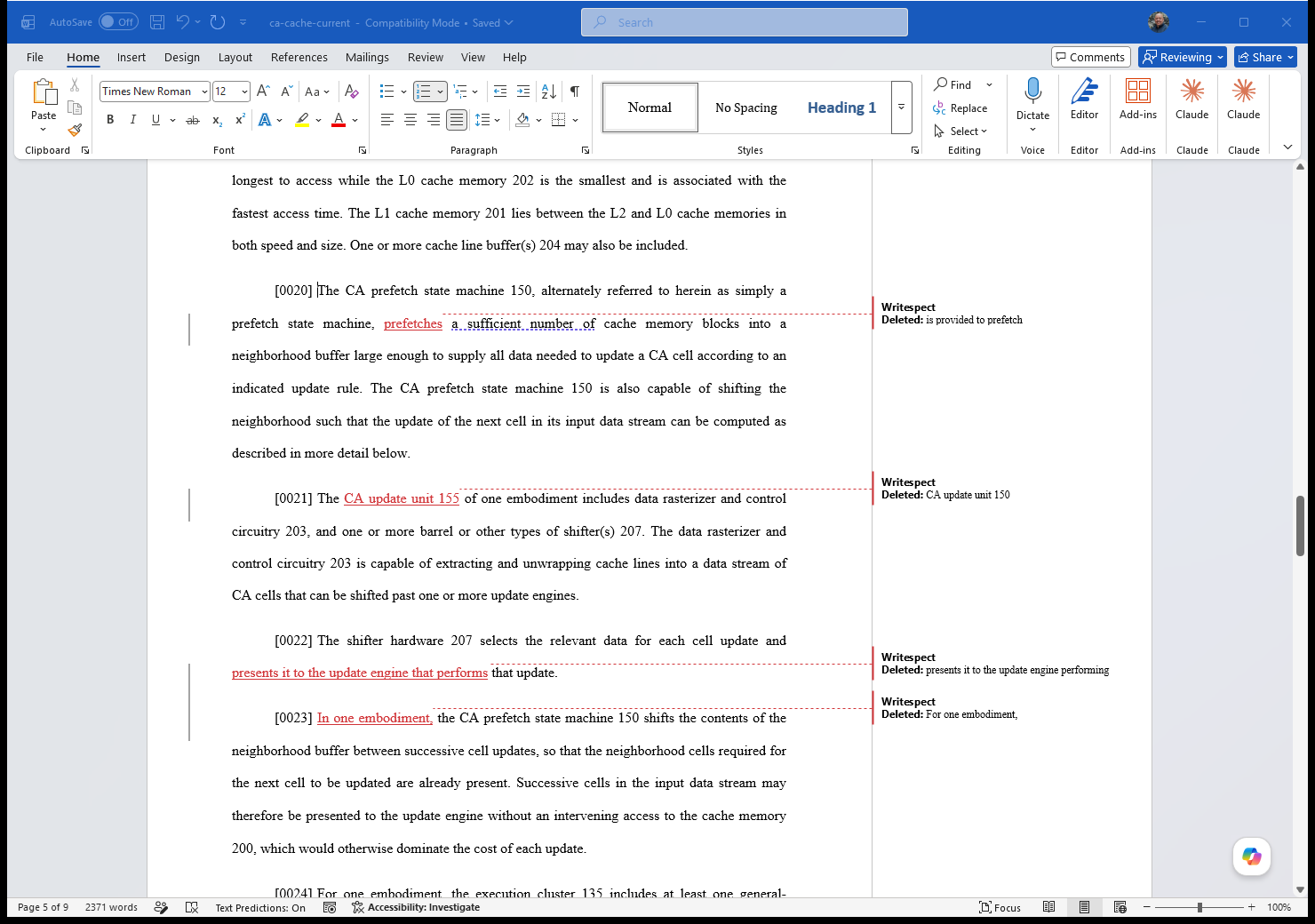The height and width of the screenshot is (924, 1315).
Task: Click the Undo arrow icon
Action: 182,22
